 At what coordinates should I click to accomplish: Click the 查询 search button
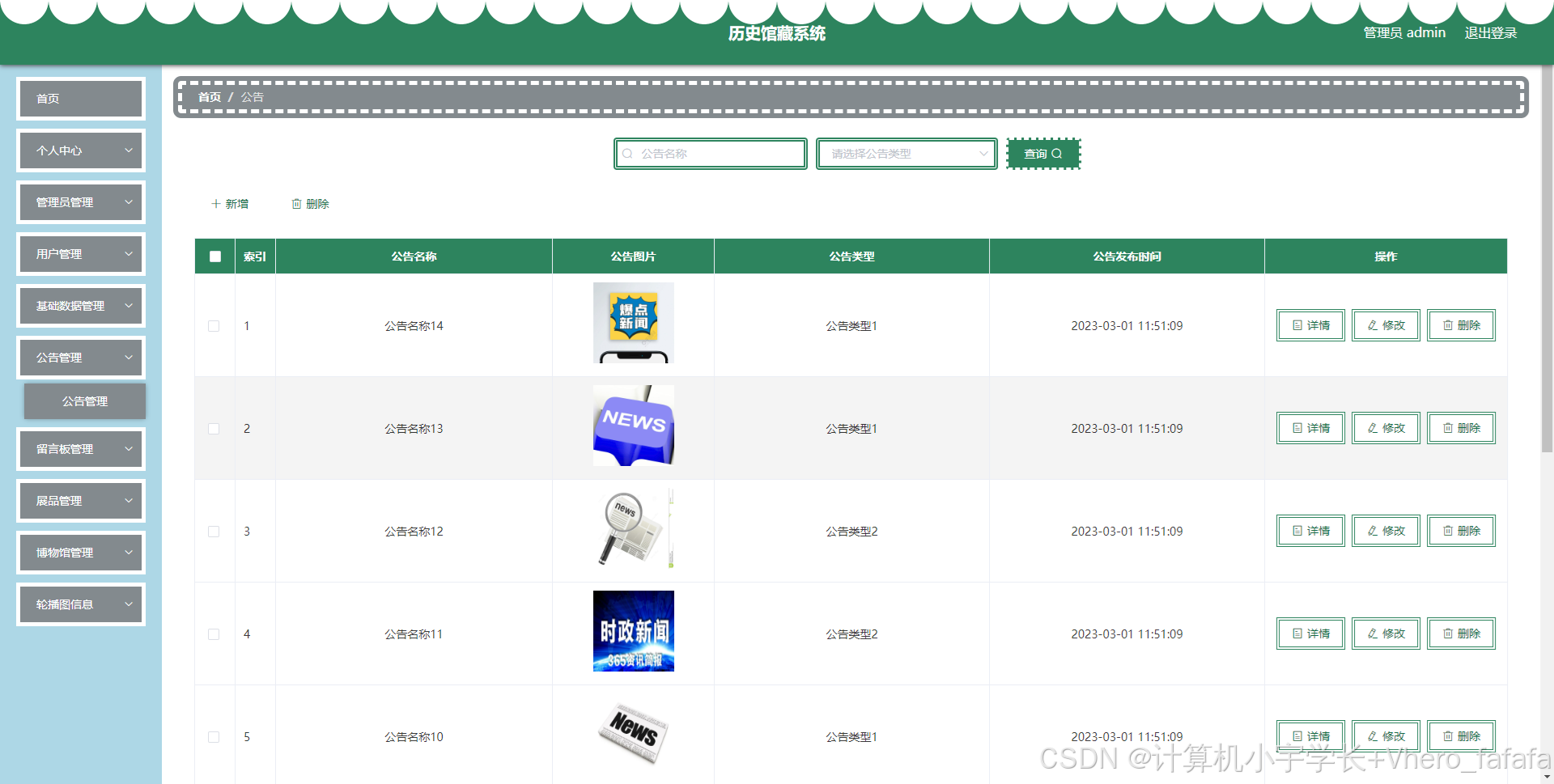coord(1043,154)
